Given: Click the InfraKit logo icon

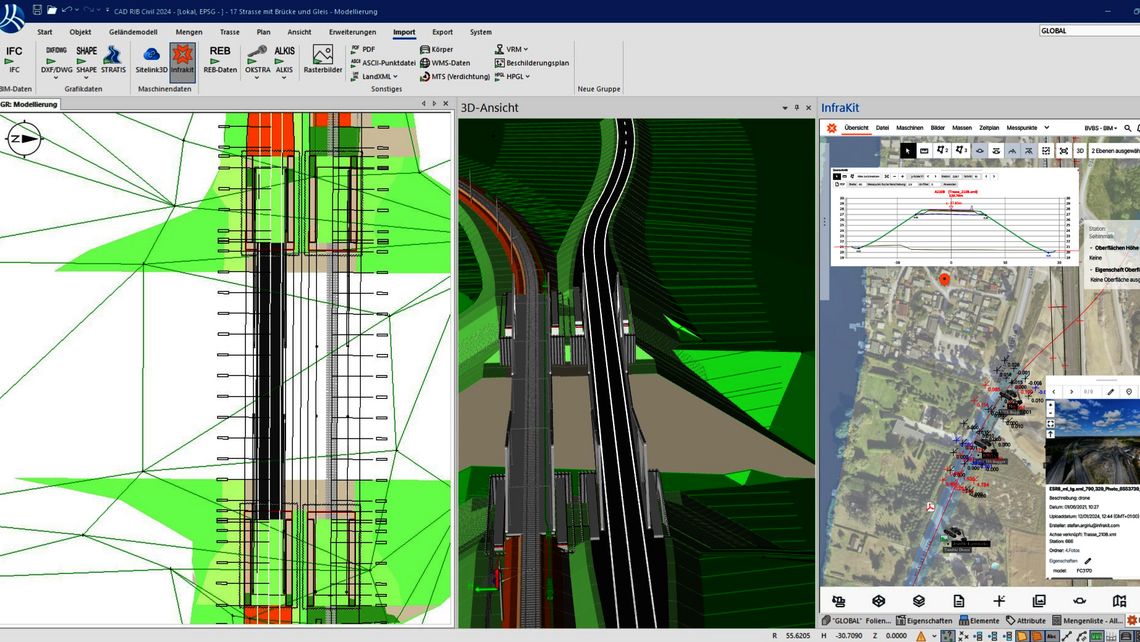Looking at the screenshot, I should (832, 128).
